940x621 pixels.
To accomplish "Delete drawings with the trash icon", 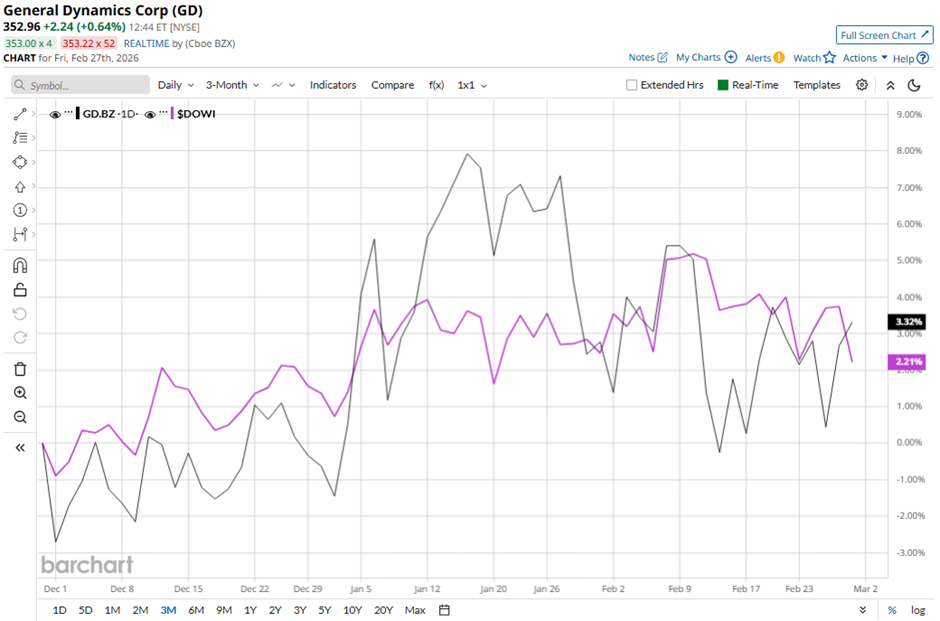I will (20, 369).
